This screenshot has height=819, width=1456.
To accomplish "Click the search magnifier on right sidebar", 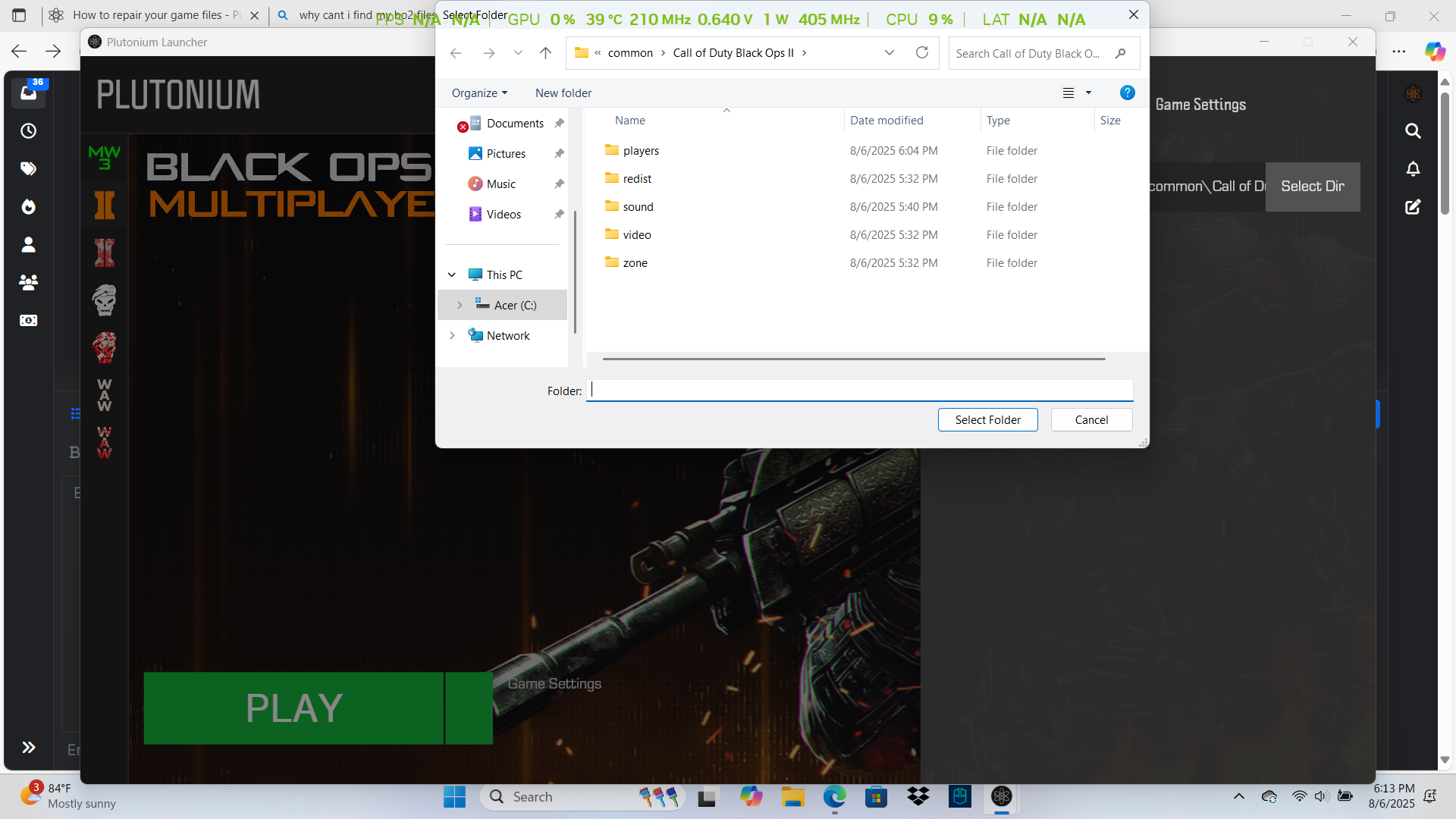I will 1413,131.
